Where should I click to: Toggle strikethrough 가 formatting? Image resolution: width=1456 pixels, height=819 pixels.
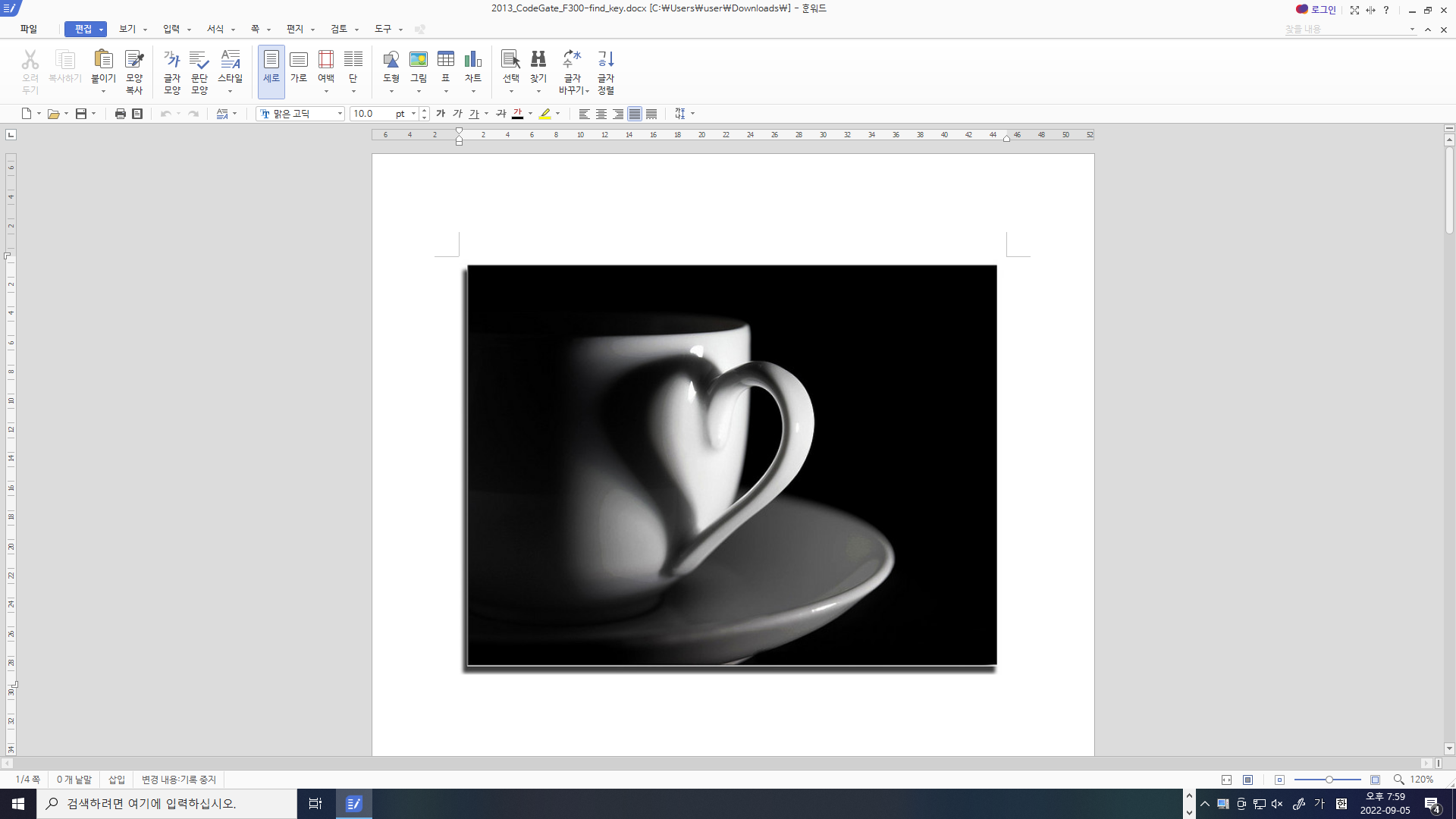pyautogui.click(x=500, y=114)
